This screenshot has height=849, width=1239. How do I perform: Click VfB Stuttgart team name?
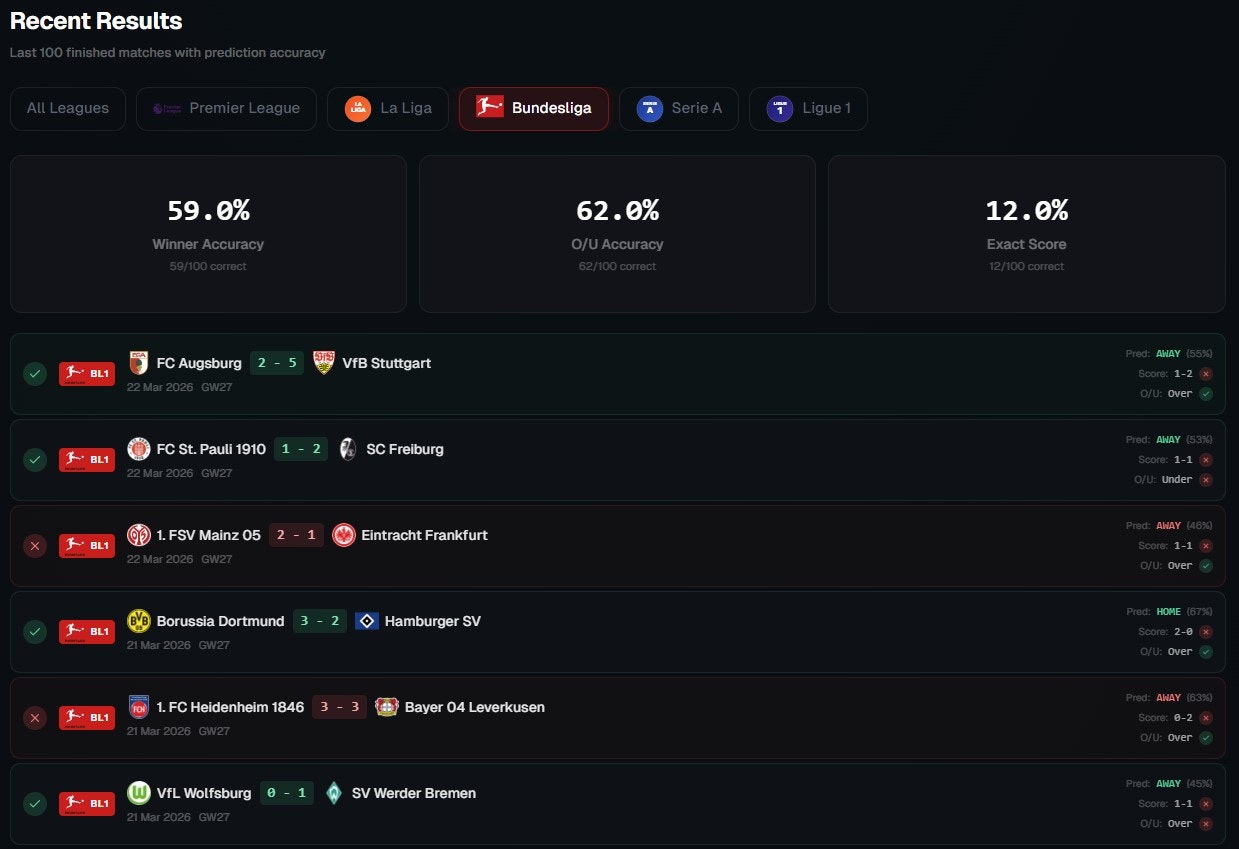coord(387,363)
